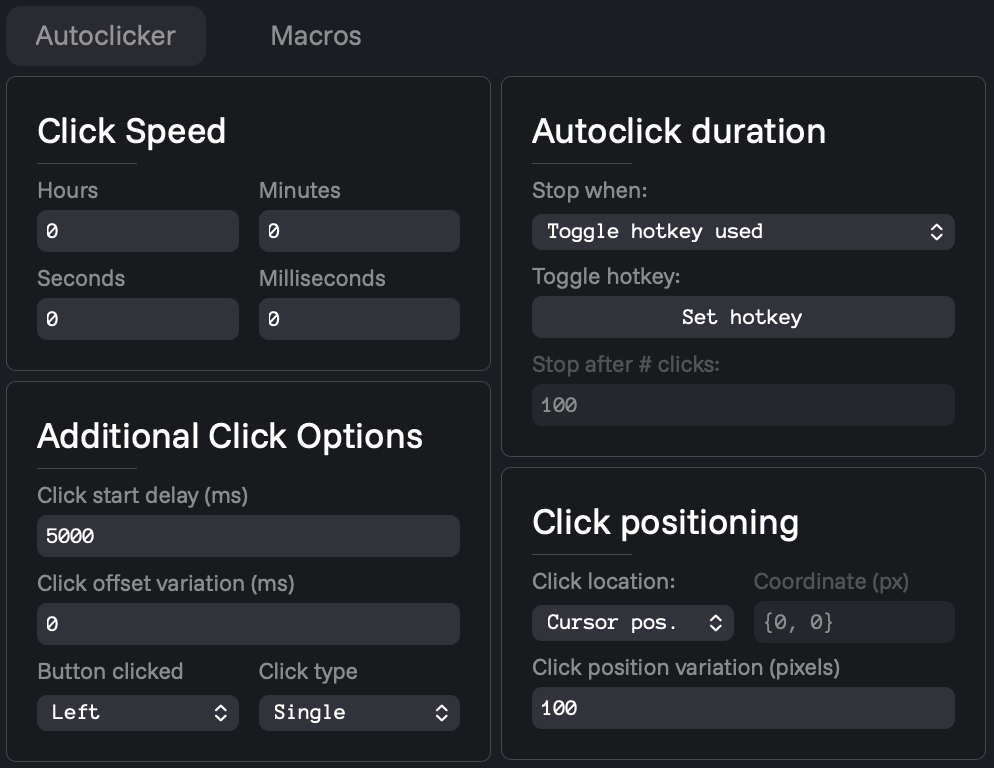Screen dimensions: 994x768
Task: Open the Click location dropdown
Action: click(x=632, y=623)
